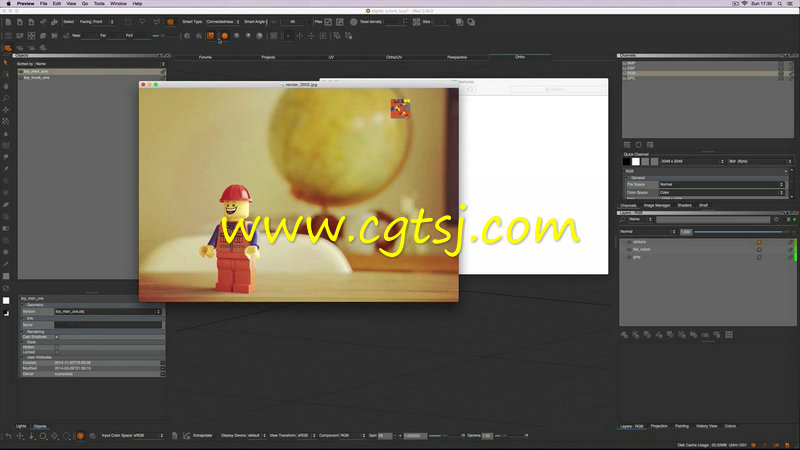Switch to the Colors tab
Screen dimensions: 800x450
pos(730,426)
